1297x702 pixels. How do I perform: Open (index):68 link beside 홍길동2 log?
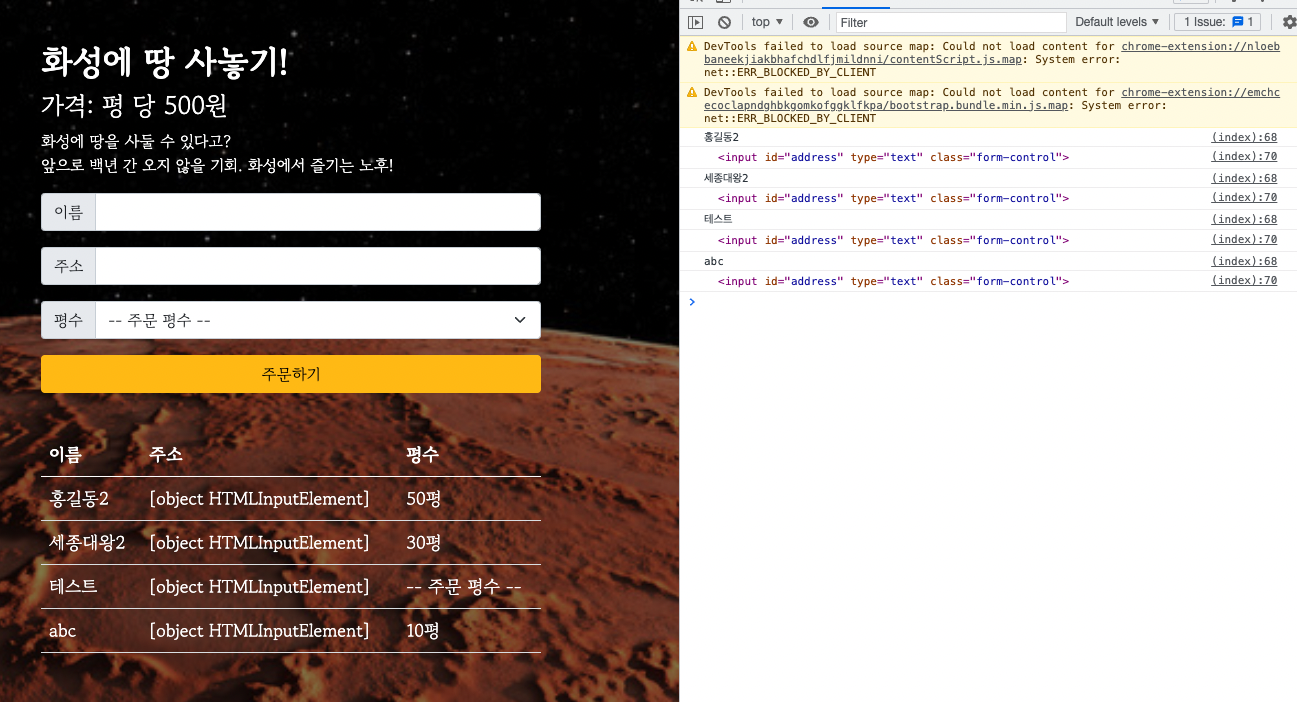(1244, 137)
